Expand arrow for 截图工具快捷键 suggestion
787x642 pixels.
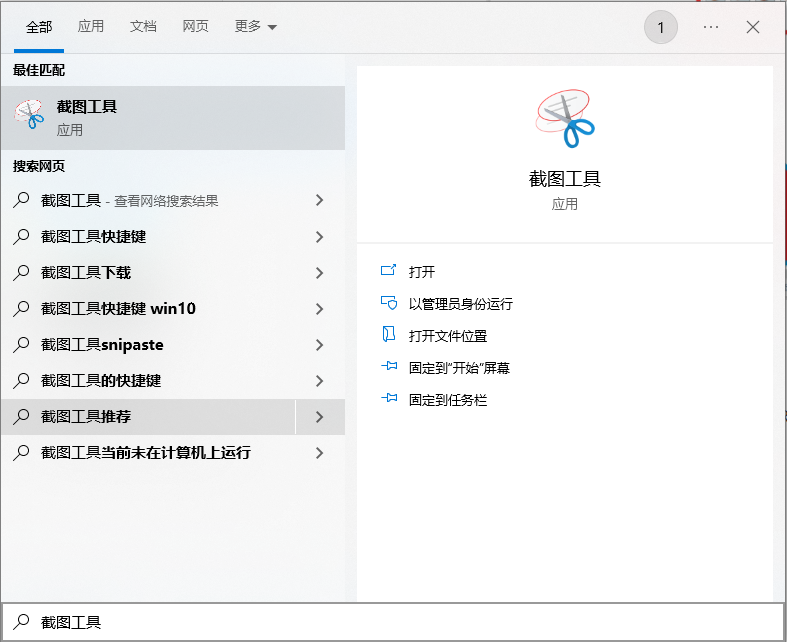(x=319, y=237)
